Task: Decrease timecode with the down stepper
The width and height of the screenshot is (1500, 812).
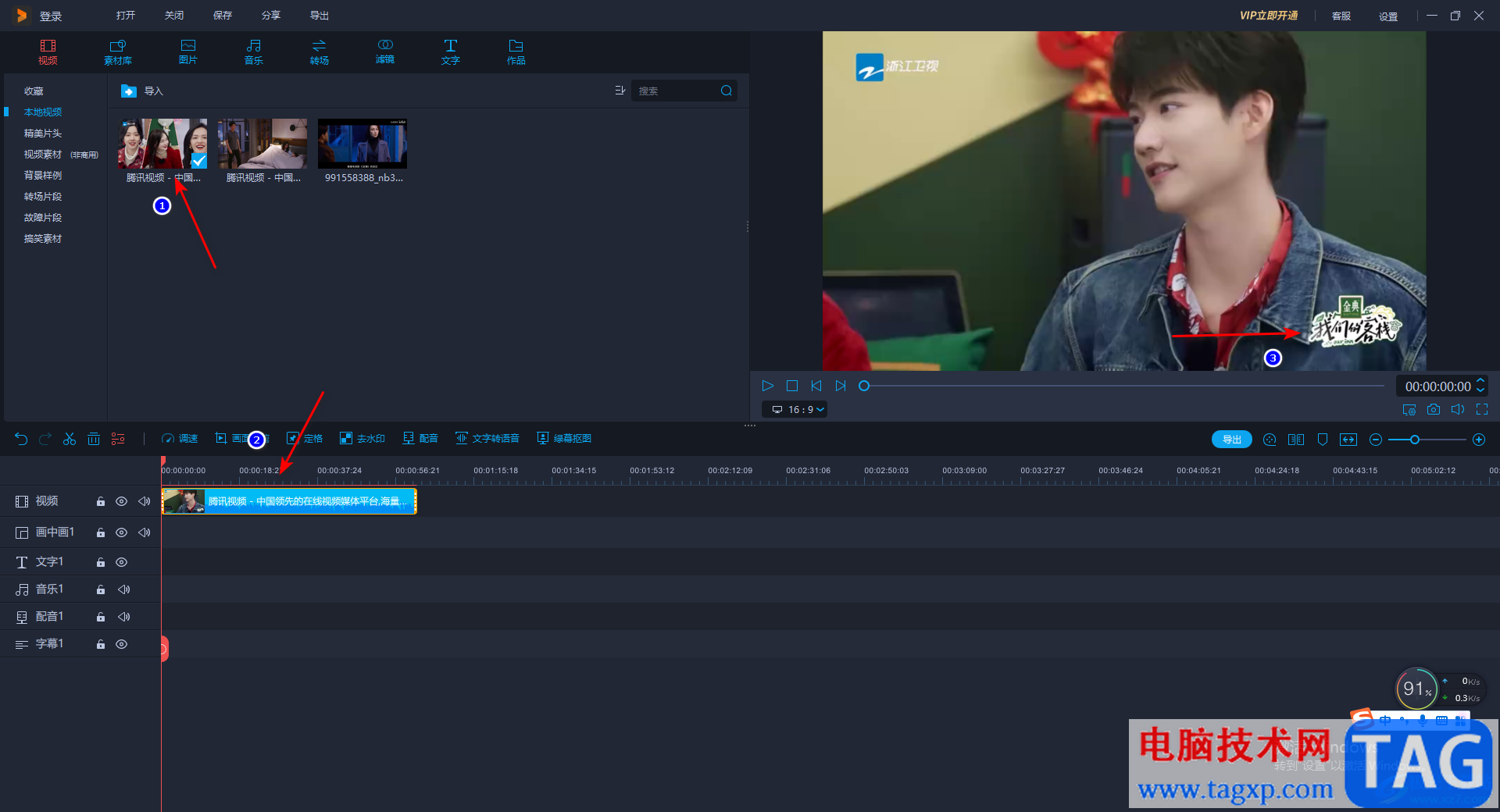Action: [x=1480, y=390]
